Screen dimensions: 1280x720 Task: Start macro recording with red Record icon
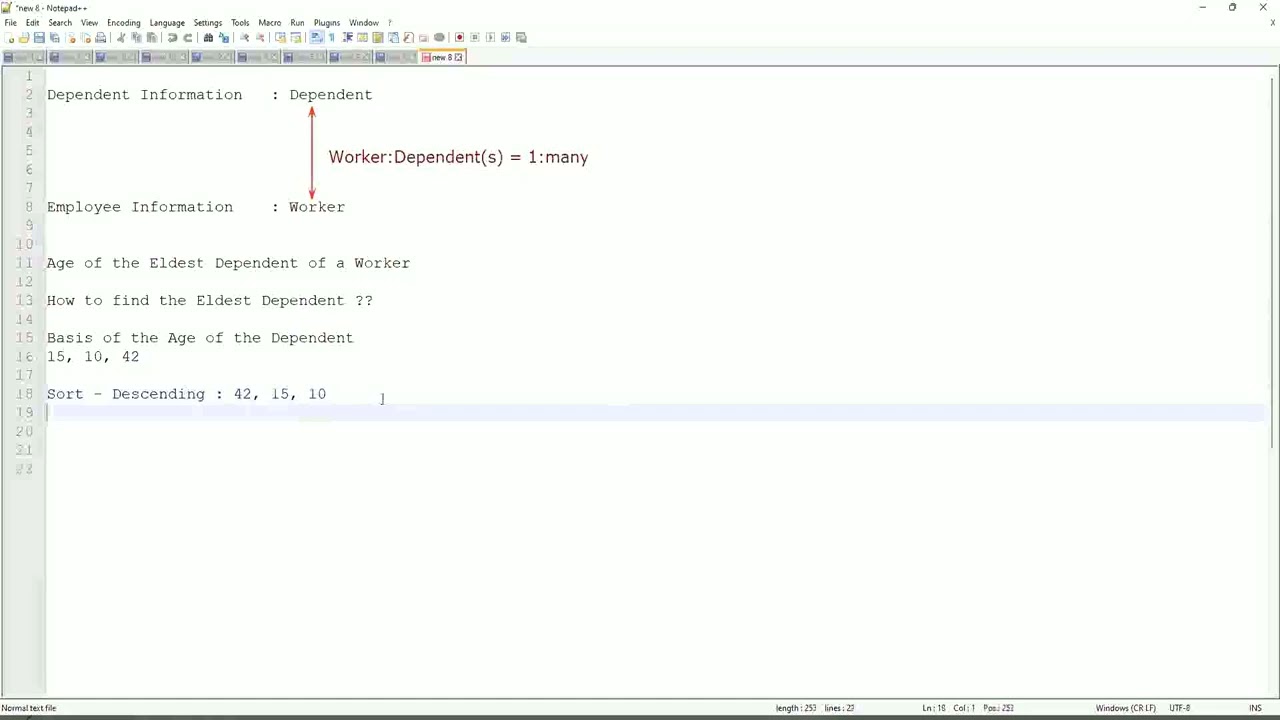point(459,37)
